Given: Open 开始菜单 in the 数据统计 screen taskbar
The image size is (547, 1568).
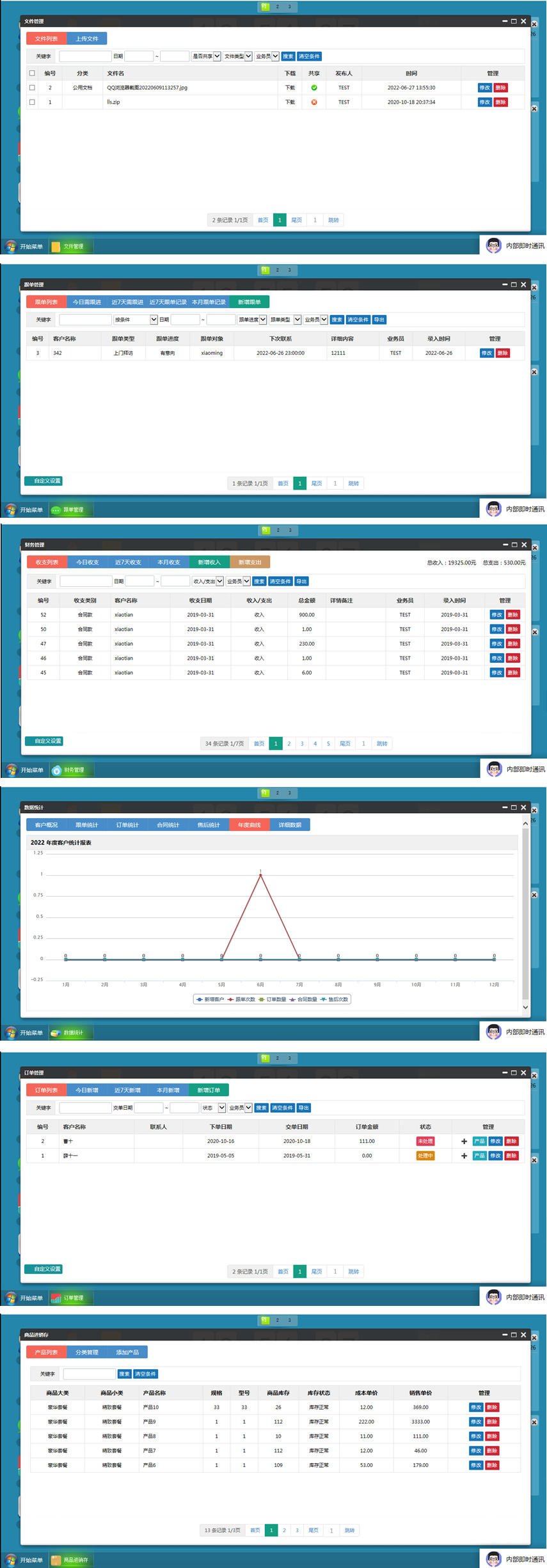Looking at the screenshot, I should (x=24, y=1033).
